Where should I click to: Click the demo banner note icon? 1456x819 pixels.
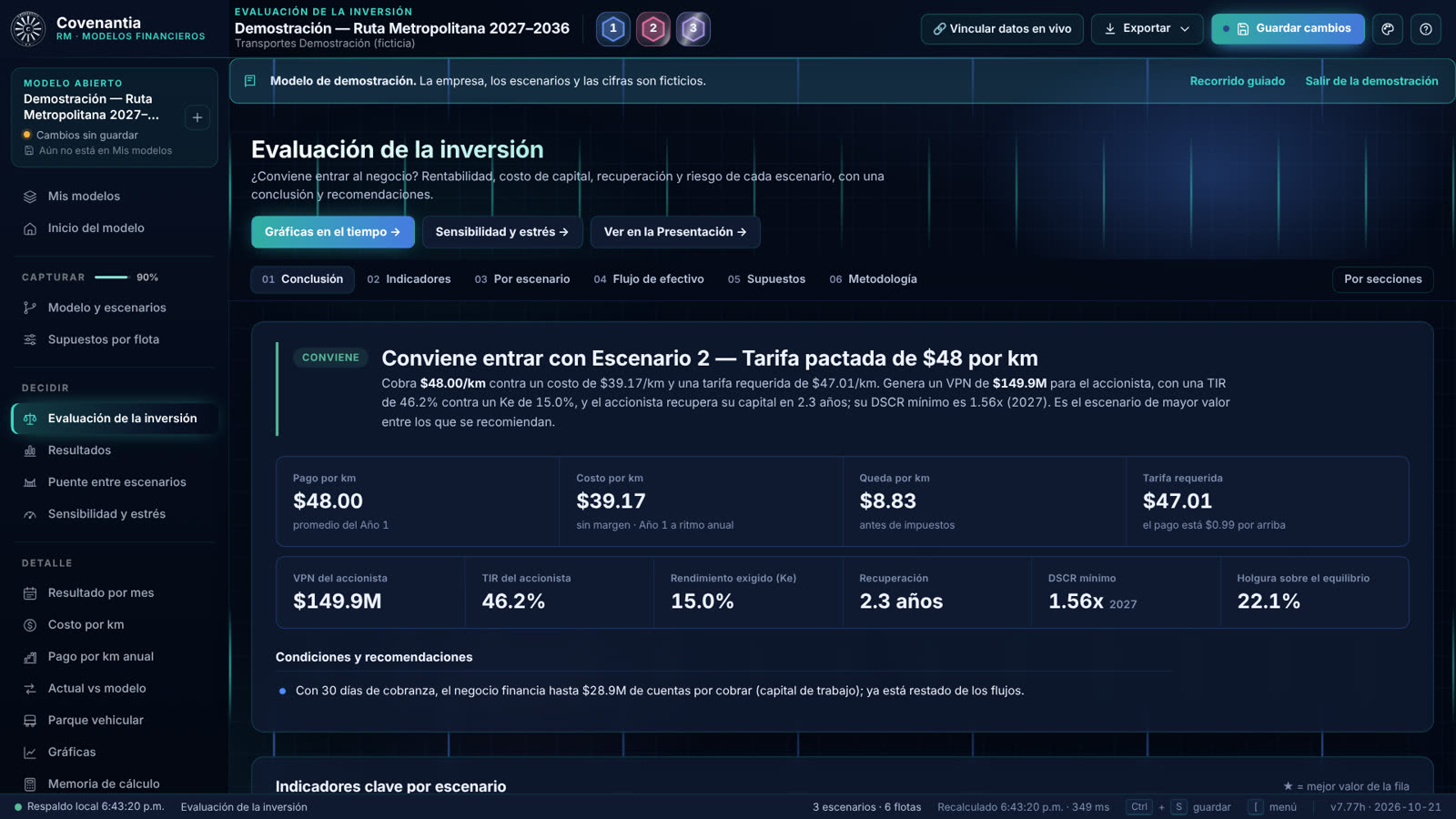[250, 81]
